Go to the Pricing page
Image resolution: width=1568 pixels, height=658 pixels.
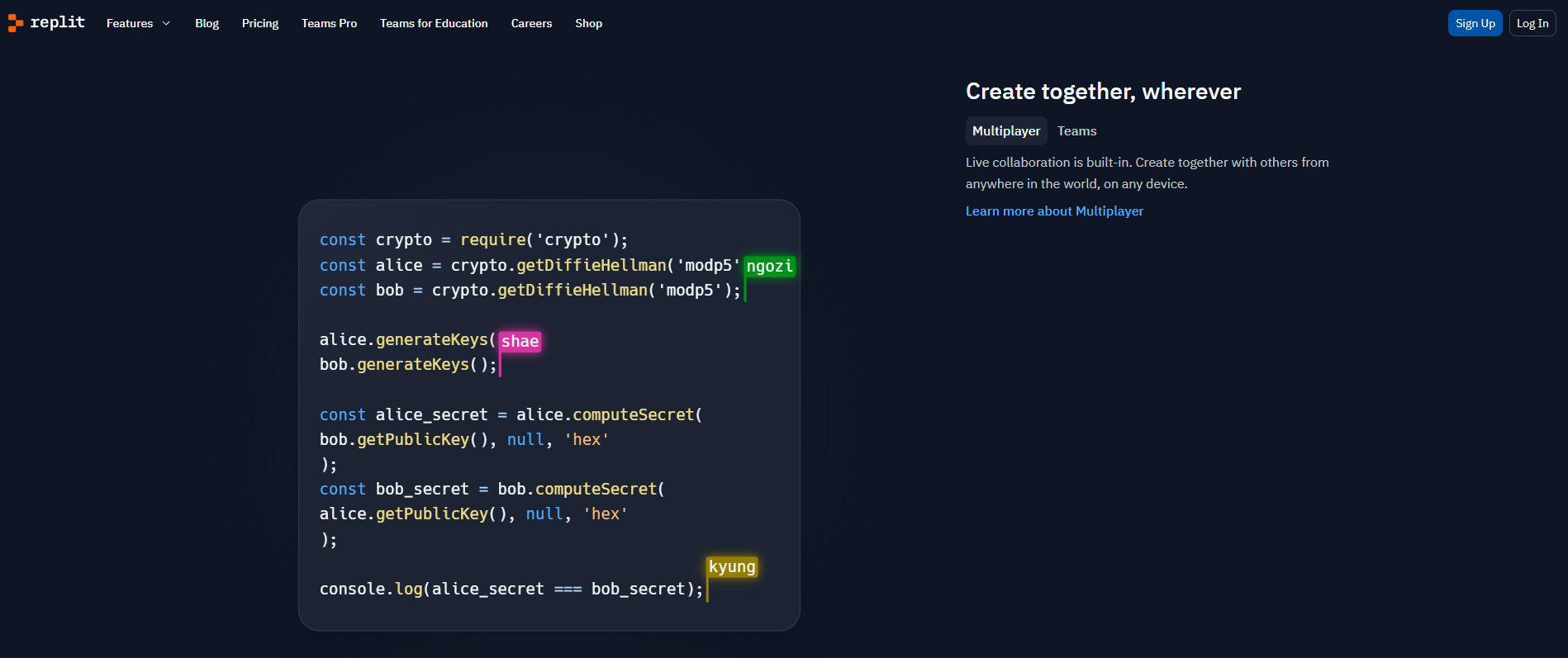pyautogui.click(x=260, y=23)
